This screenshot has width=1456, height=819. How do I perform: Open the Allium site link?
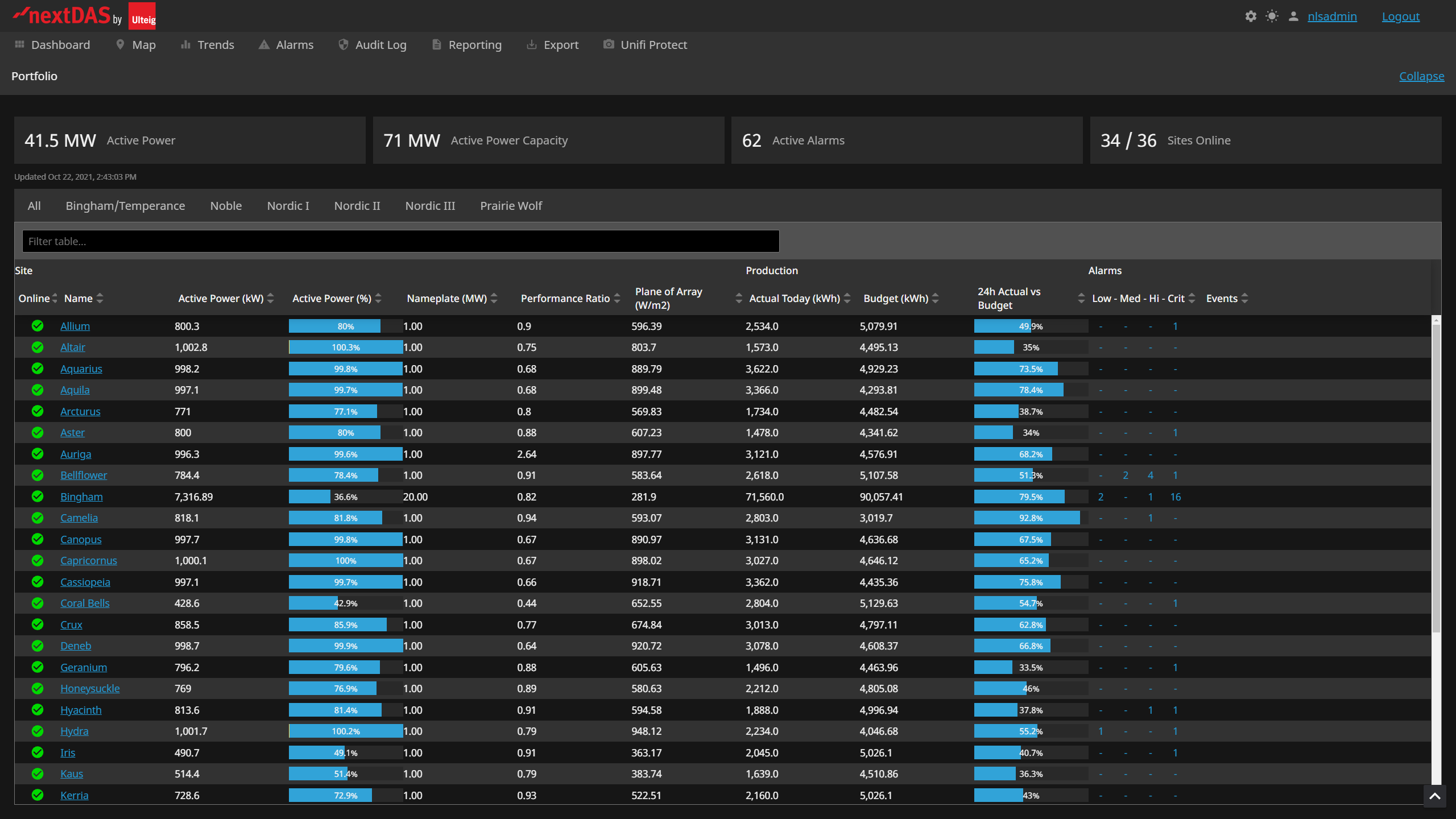(x=75, y=326)
